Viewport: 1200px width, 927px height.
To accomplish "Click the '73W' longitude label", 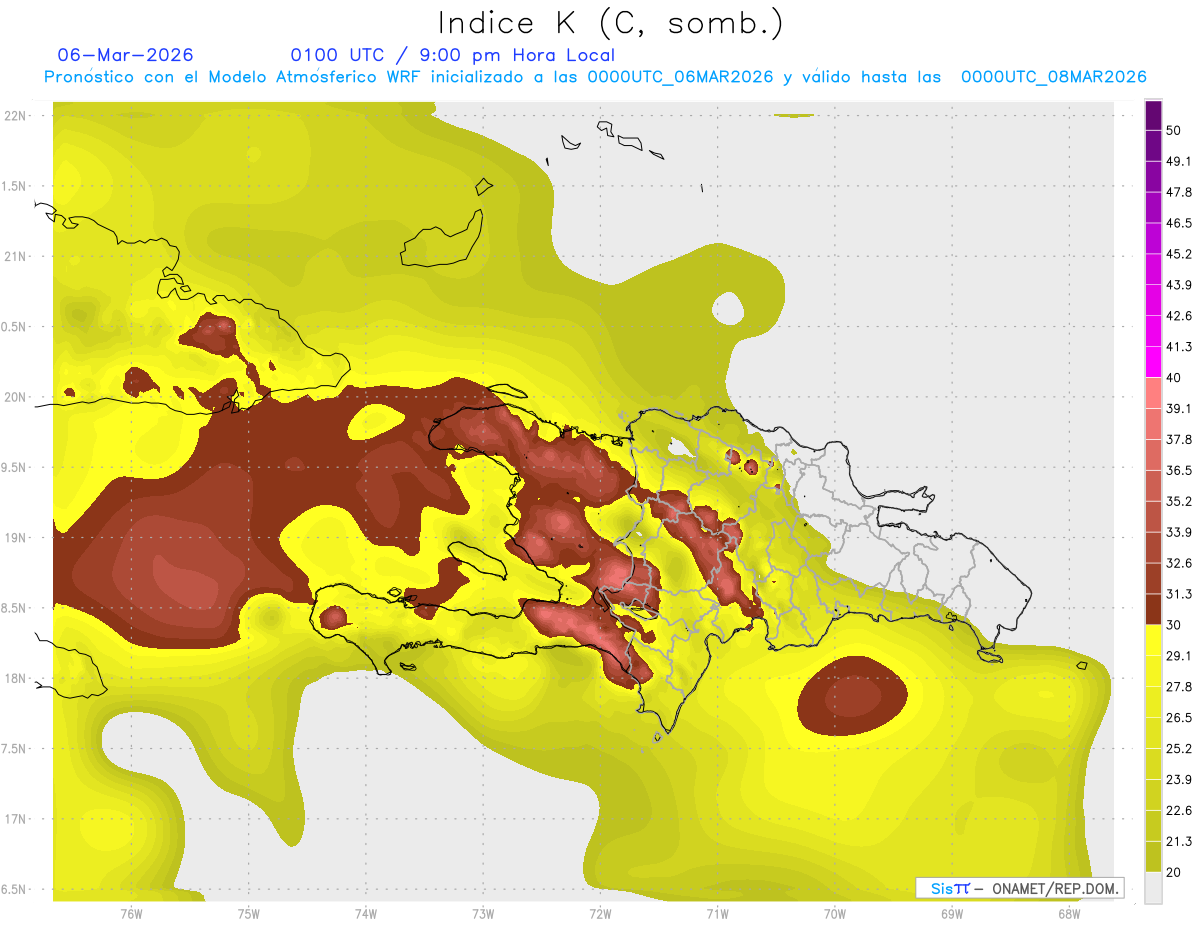I will (x=483, y=914).
